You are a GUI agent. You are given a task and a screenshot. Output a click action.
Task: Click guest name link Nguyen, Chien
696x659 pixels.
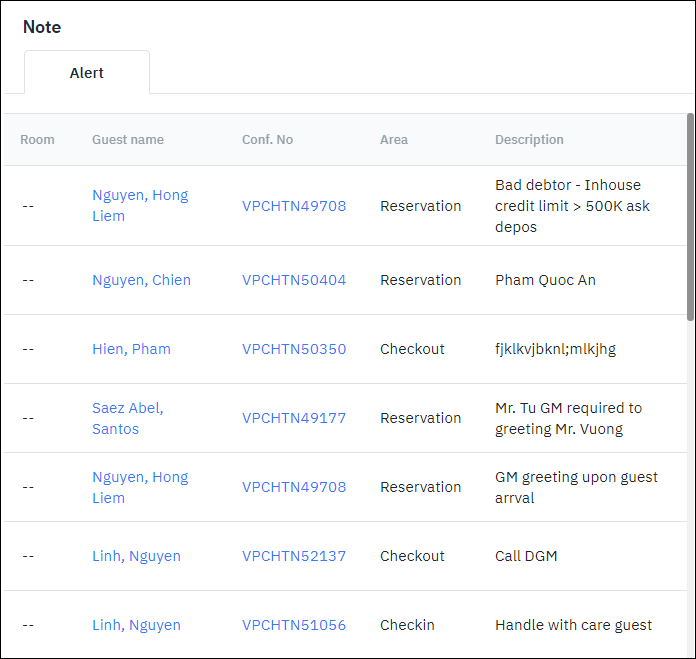click(x=141, y=280)
